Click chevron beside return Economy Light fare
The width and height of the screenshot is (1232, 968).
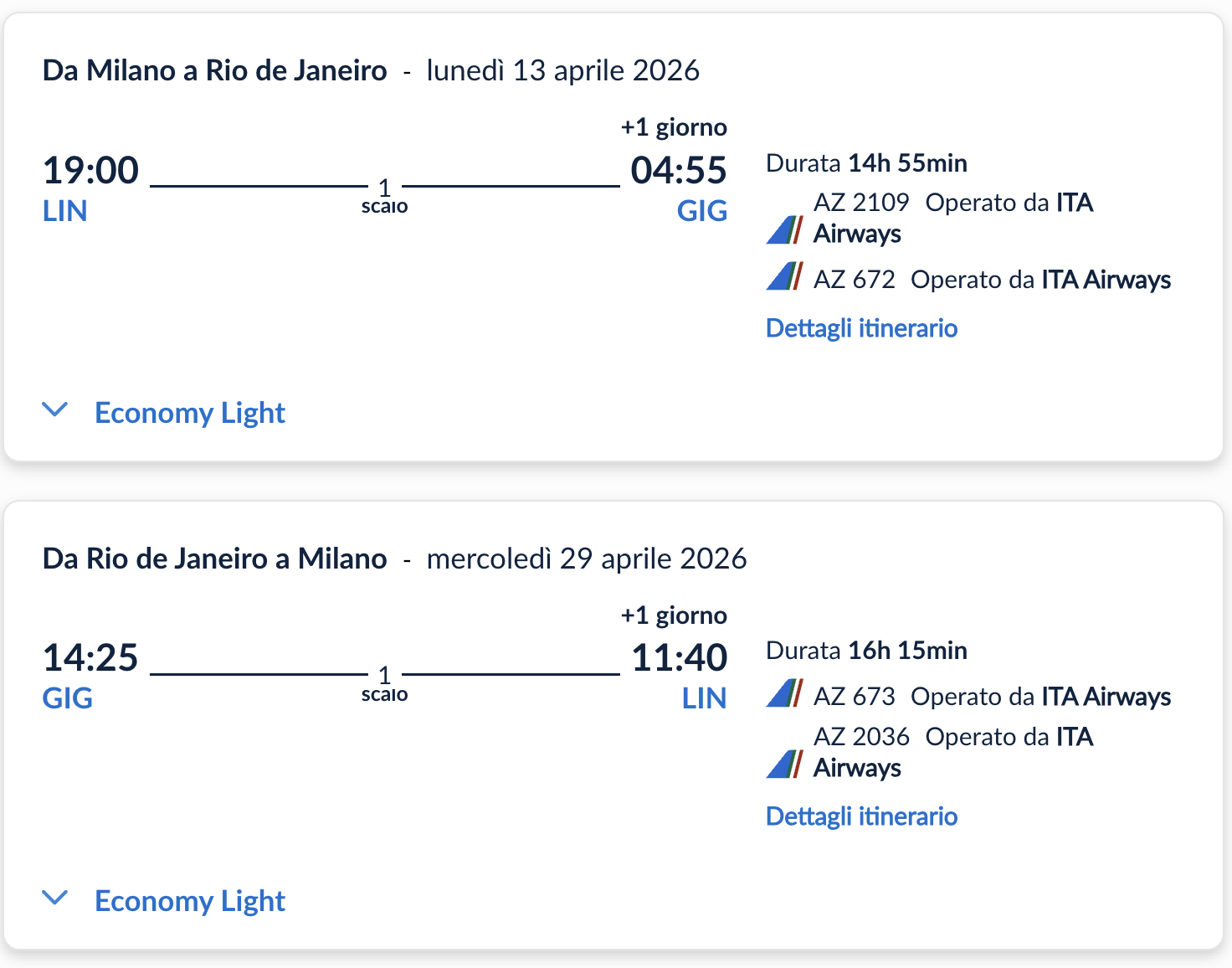tap(55, 898)
